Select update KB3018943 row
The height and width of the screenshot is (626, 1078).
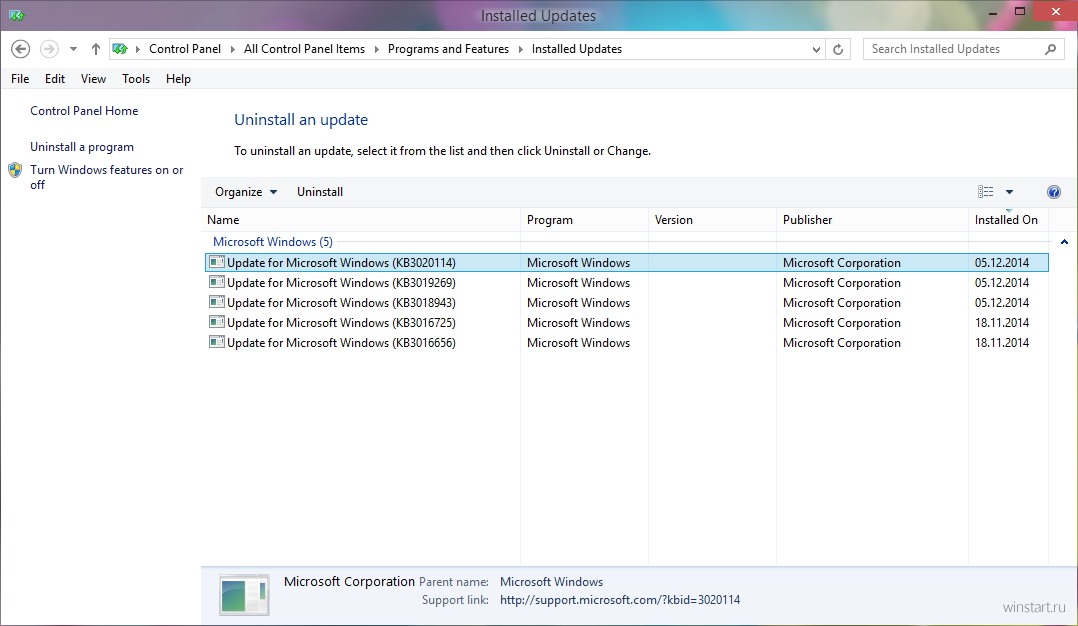point(627,302)
